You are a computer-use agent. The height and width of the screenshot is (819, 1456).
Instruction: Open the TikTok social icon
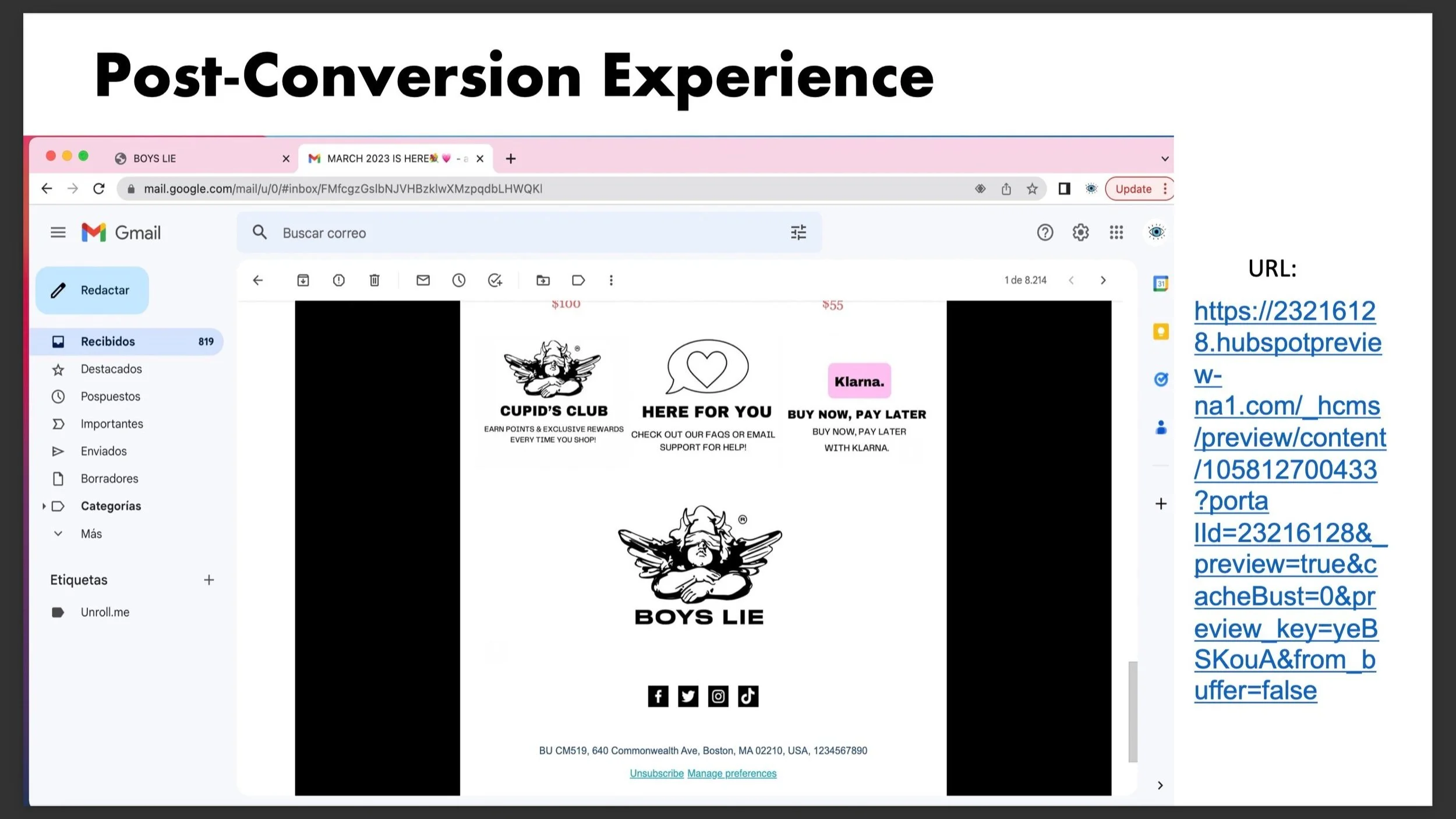(x=748, y=696)
